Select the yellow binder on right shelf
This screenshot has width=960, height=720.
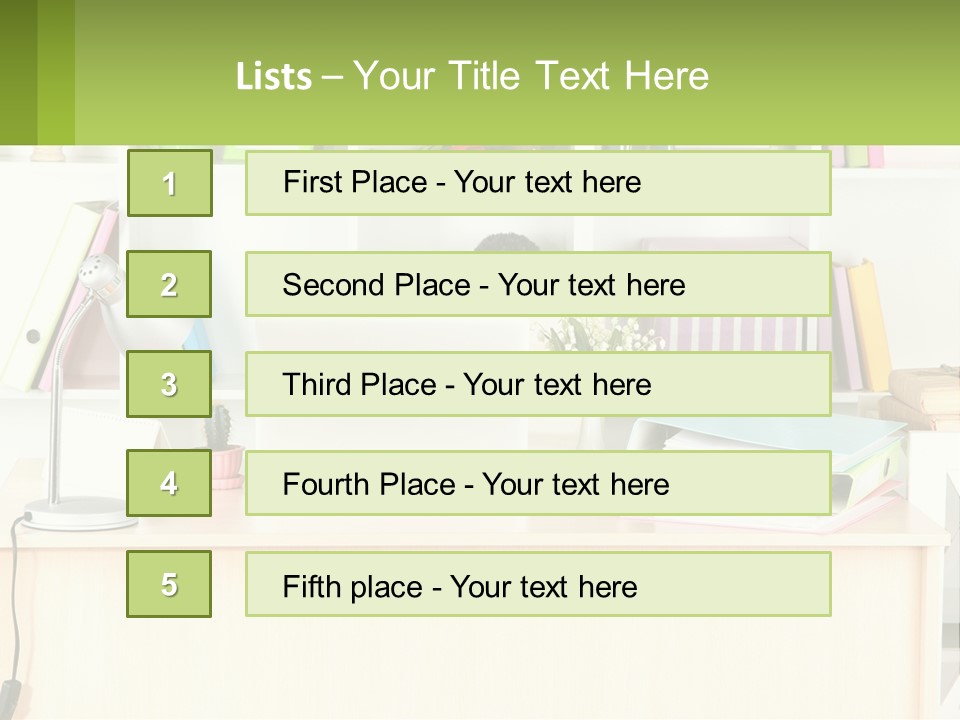click(872, 322)
